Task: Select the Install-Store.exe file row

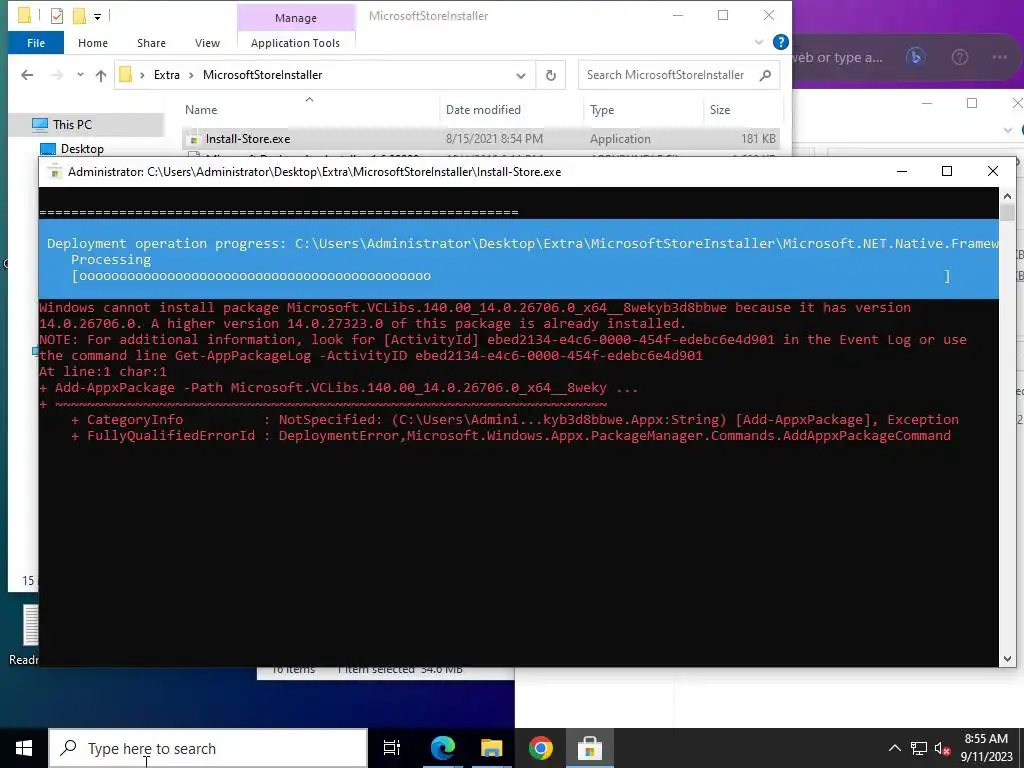Action: (481, 138)
